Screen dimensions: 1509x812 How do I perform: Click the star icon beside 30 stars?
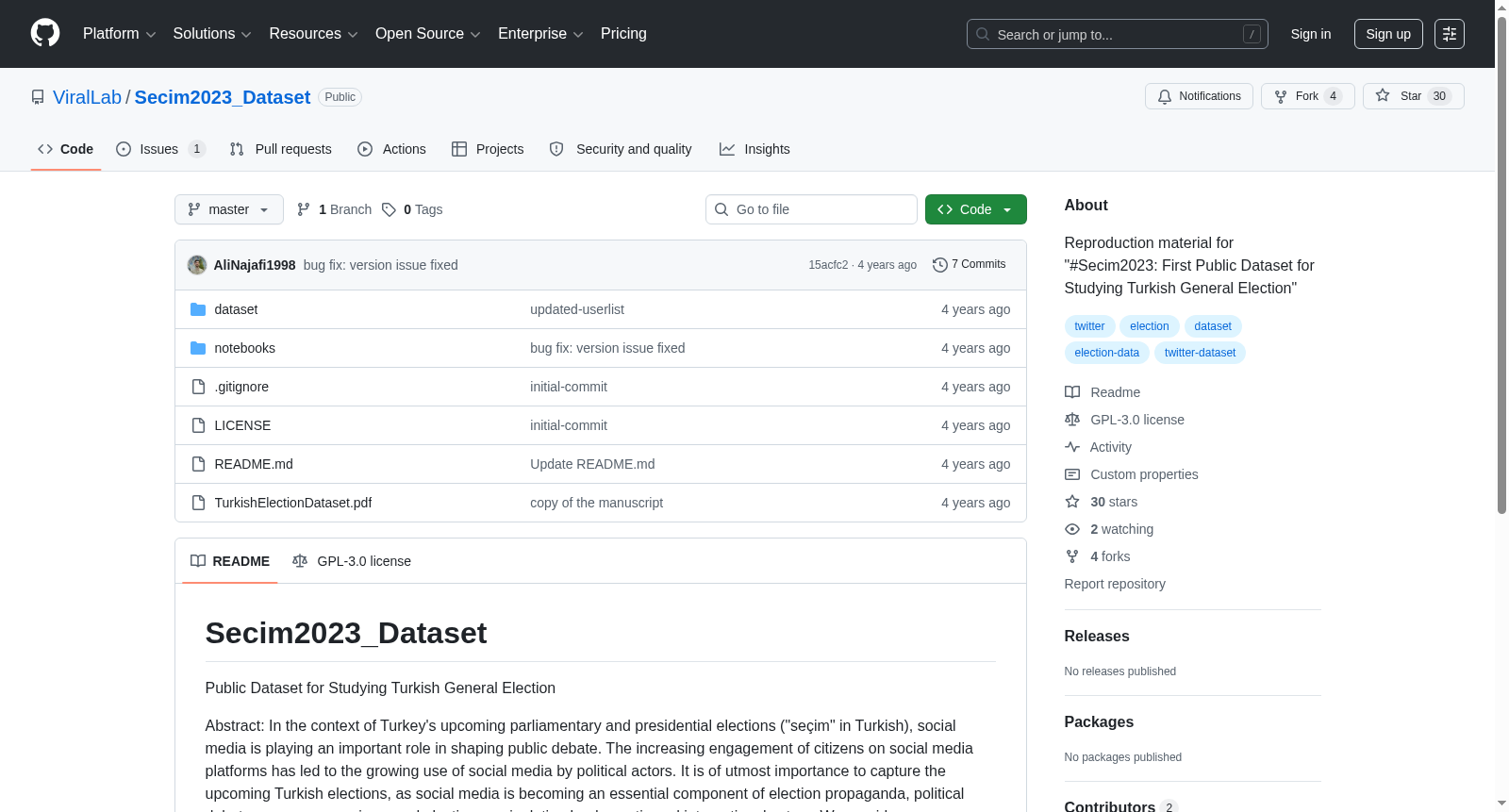click(1072, 502)
